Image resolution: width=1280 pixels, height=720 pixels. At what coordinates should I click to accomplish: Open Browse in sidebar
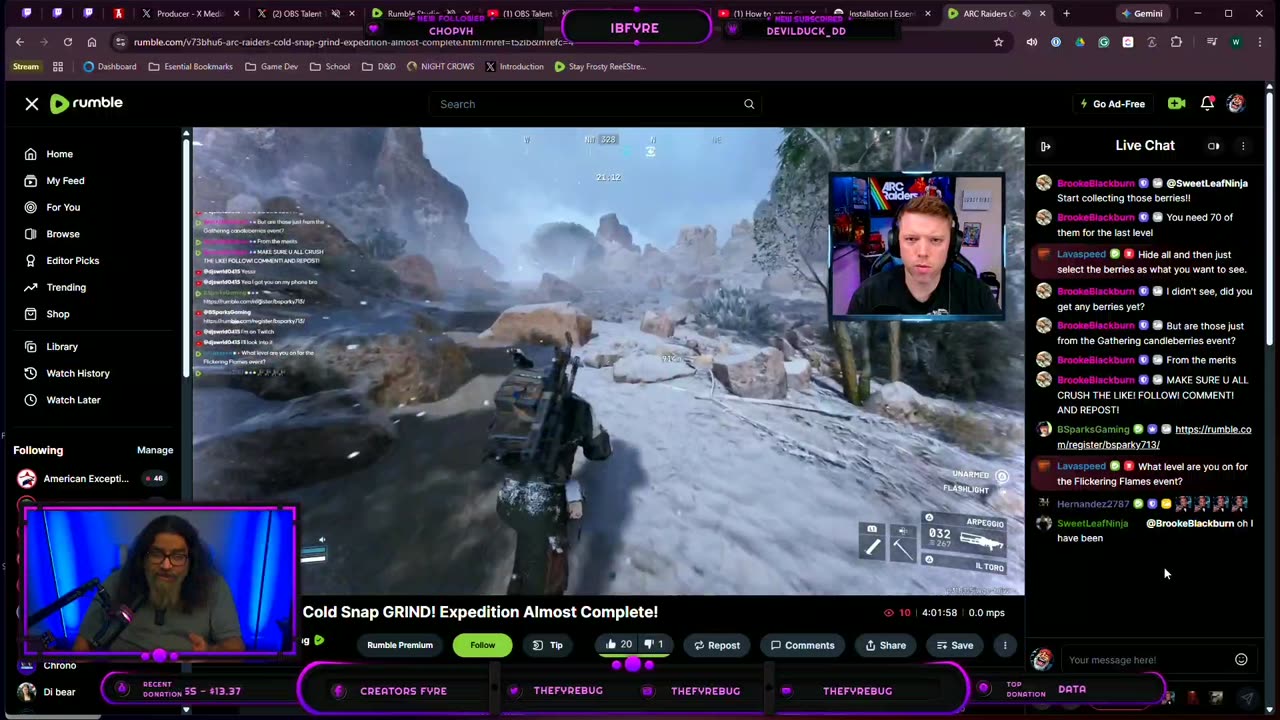pyautogui.click(x=63, y=234)
